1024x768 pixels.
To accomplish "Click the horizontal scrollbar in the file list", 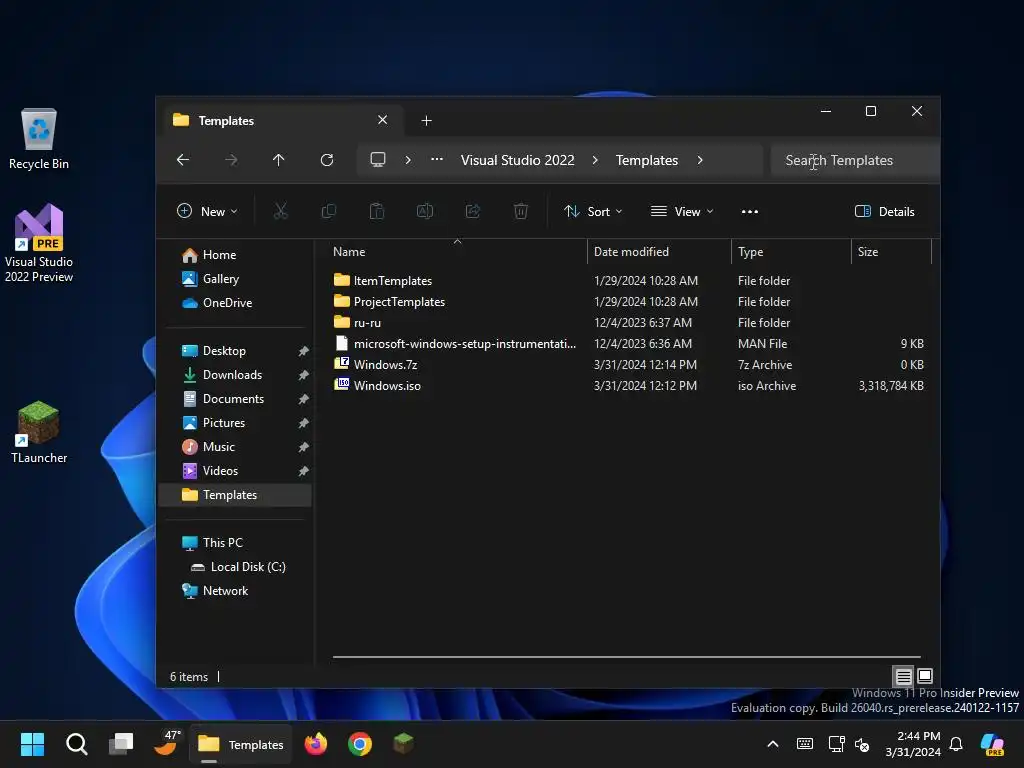I will point(626,656).
